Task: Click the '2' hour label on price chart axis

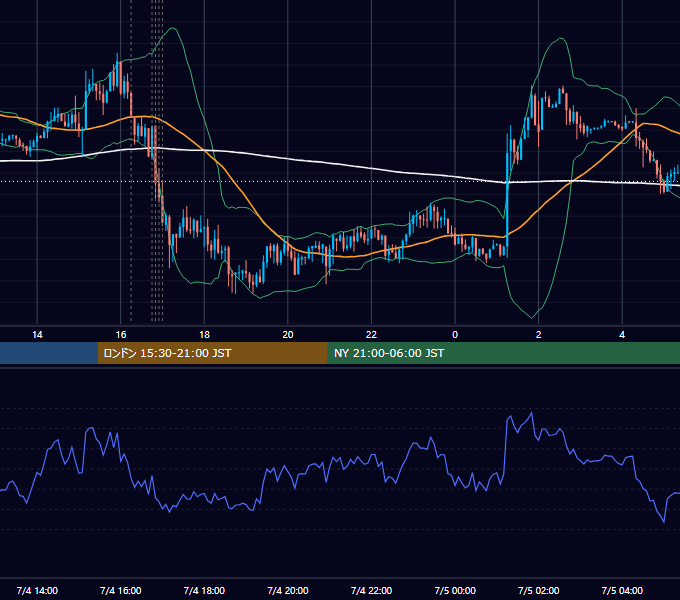Action: coord(539,335)
